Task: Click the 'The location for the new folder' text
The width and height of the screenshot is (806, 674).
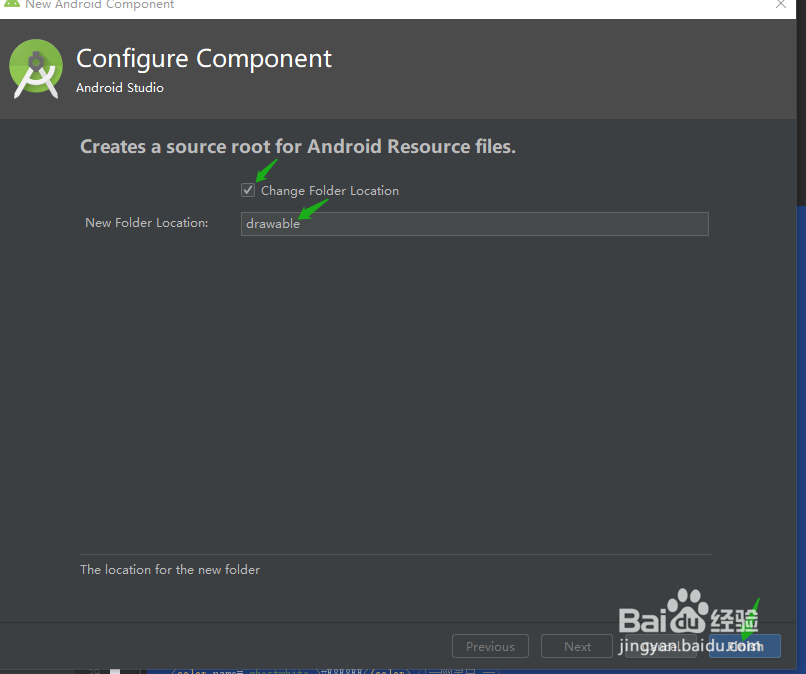Action: [170, 570]
